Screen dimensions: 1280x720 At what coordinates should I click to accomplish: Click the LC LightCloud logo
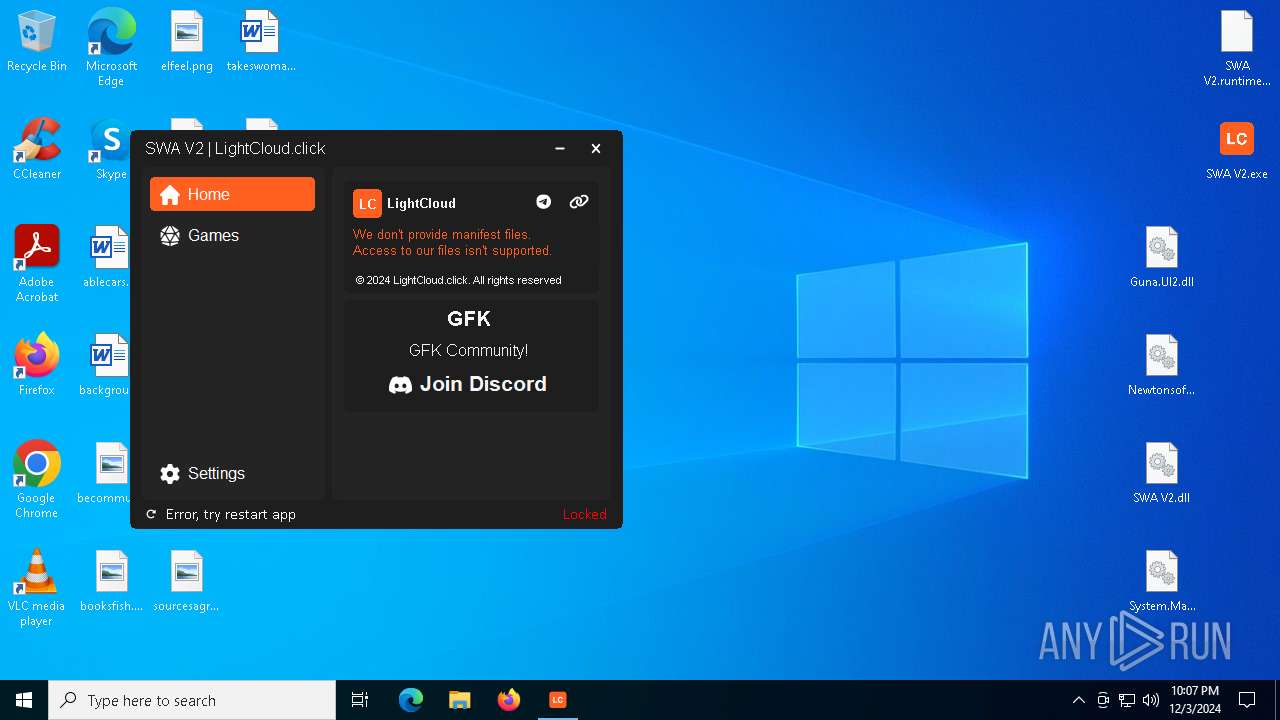[367, 203]
